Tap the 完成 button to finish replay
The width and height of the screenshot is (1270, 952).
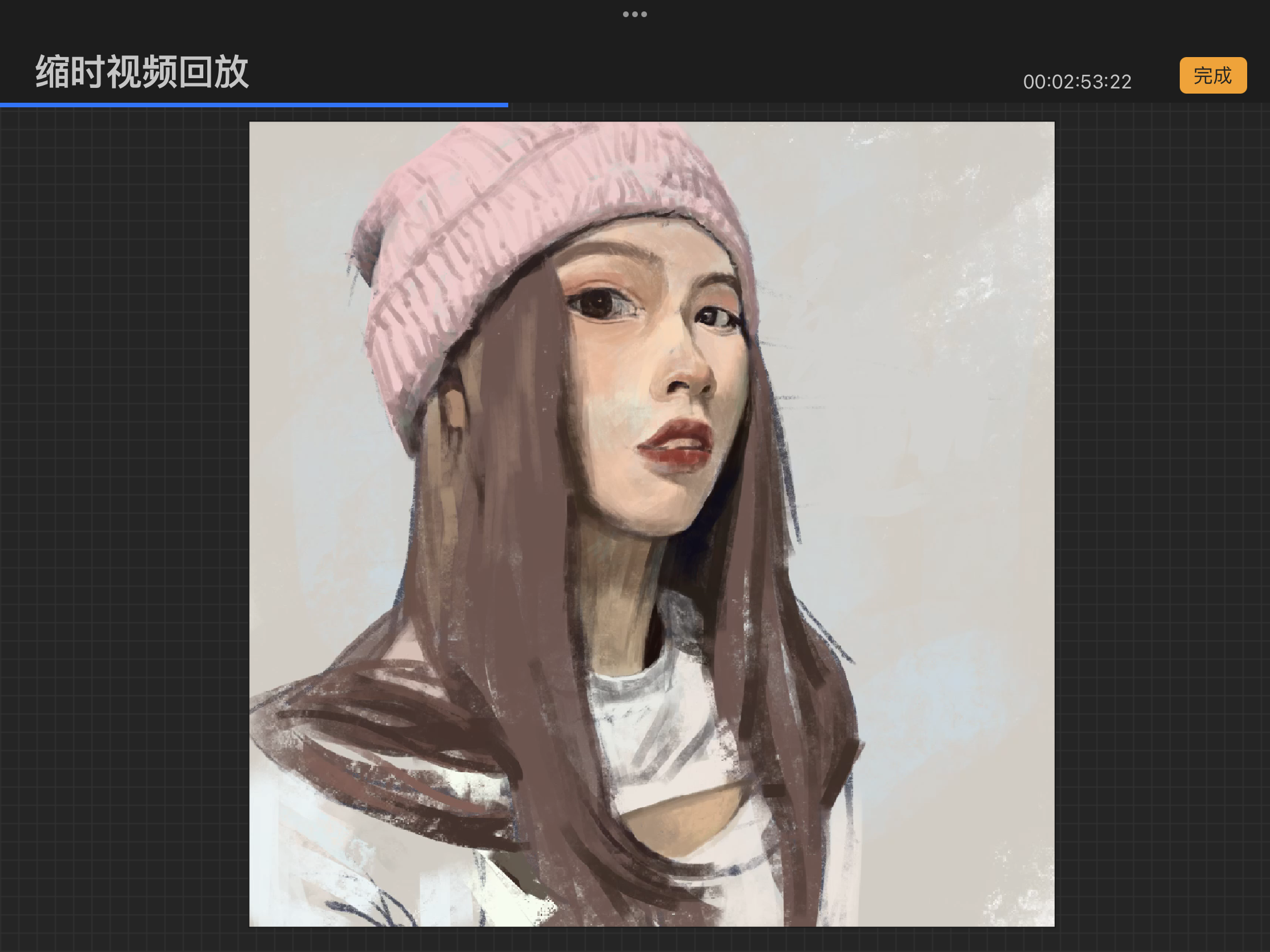[1212, 75]
